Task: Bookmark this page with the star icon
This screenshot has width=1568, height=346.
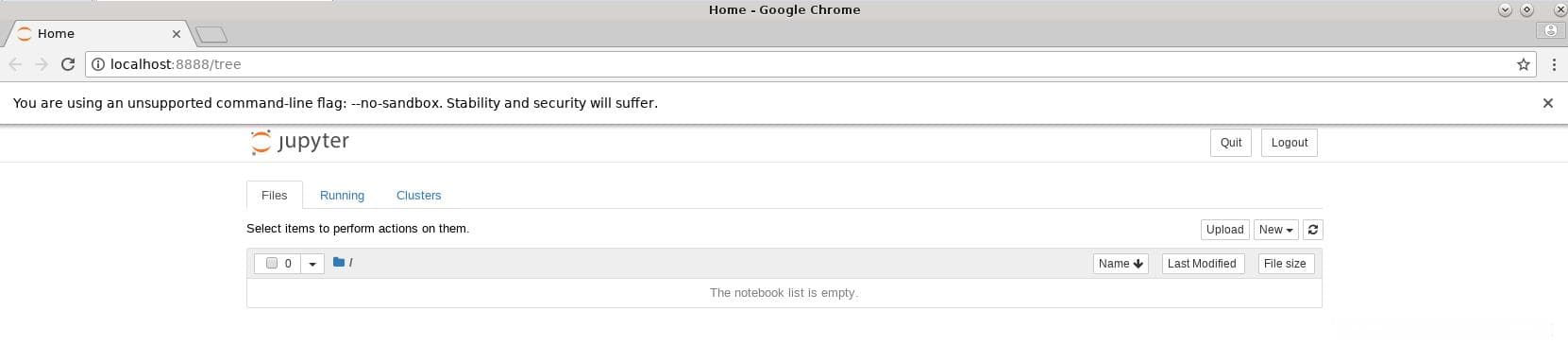Action: 1524,64
